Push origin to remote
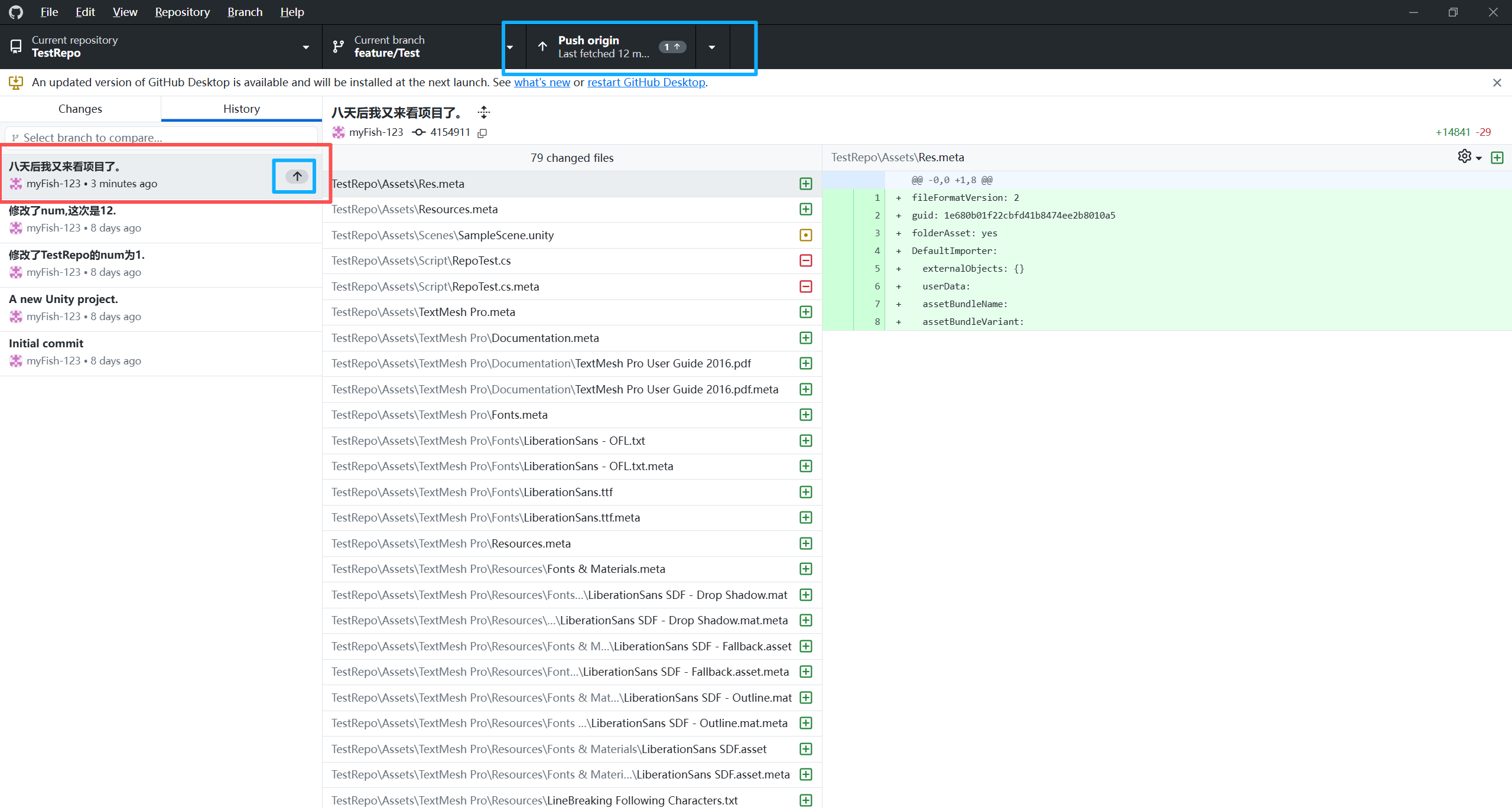The width and height of the screenshot is (1512, 808). [x=610, y=47]
